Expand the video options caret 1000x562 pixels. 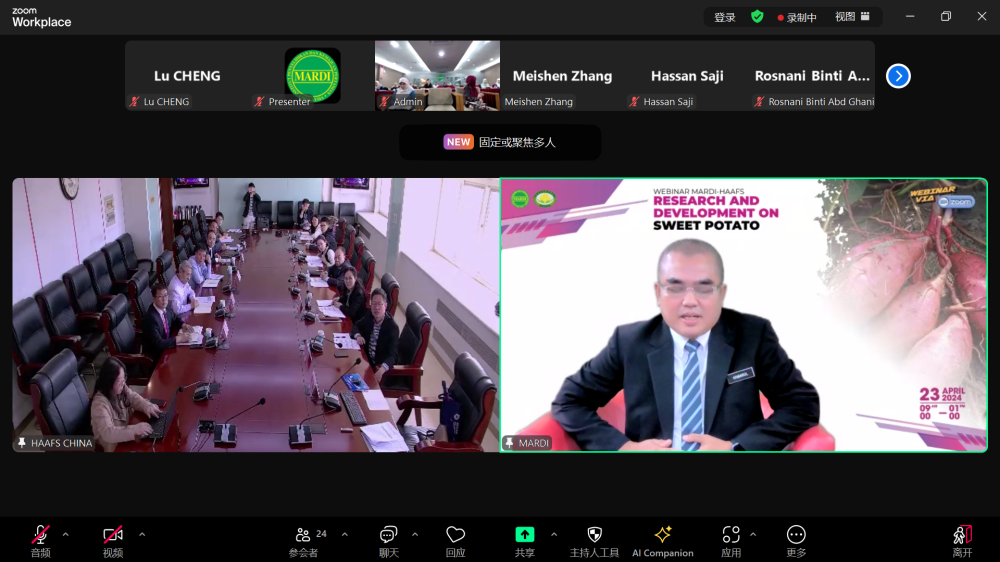coord(142,535)
